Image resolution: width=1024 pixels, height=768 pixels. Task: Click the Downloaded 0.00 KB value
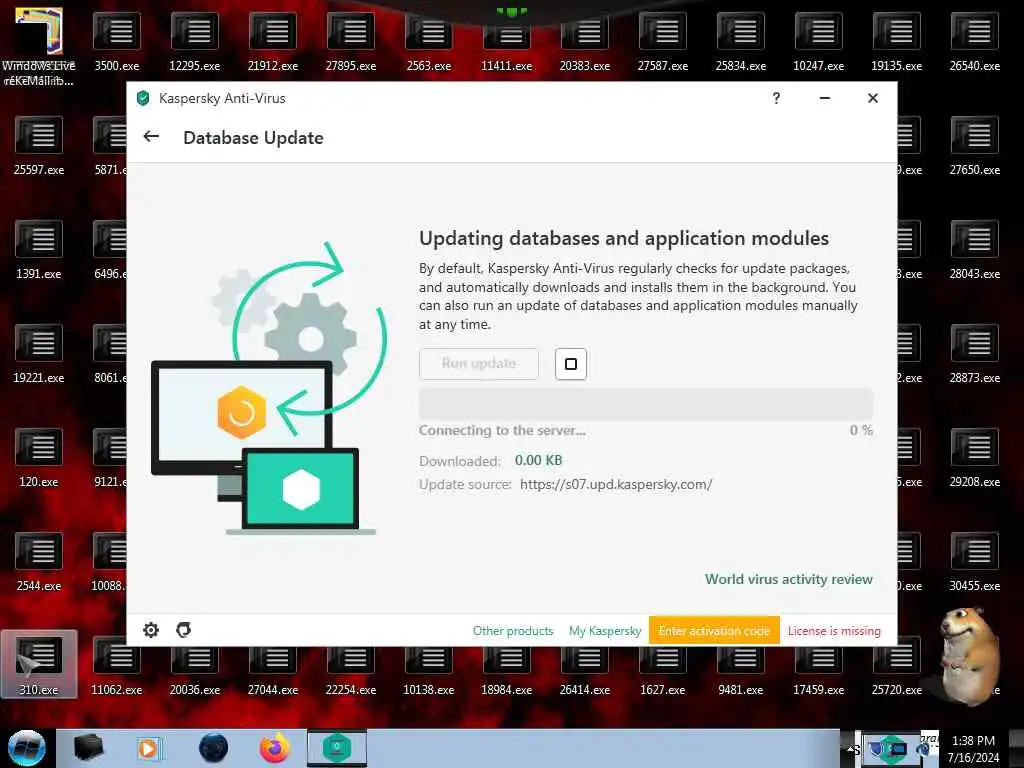[538, 460]
